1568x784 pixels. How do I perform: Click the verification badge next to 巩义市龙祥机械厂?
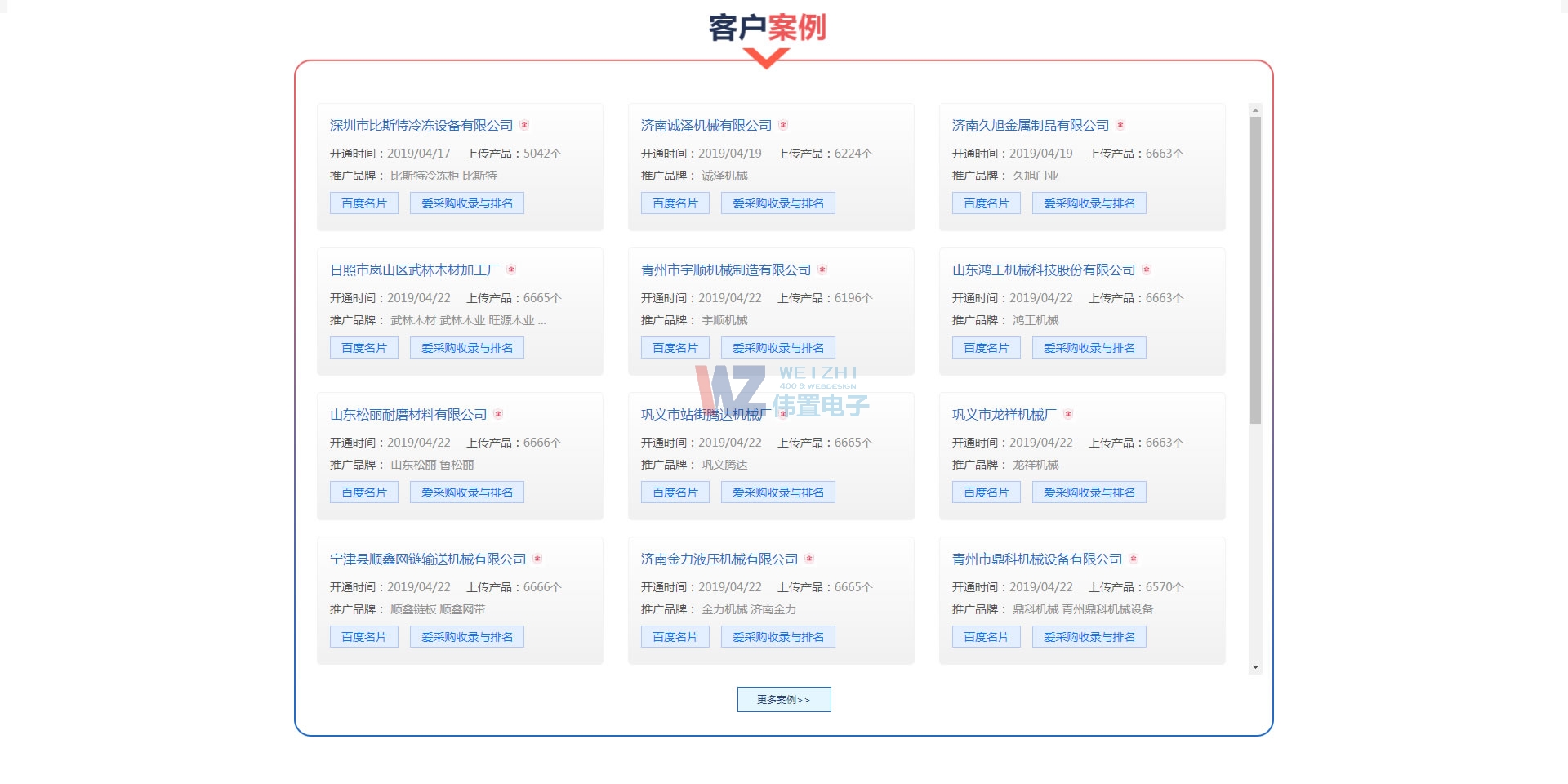[x=1068, y=414]
